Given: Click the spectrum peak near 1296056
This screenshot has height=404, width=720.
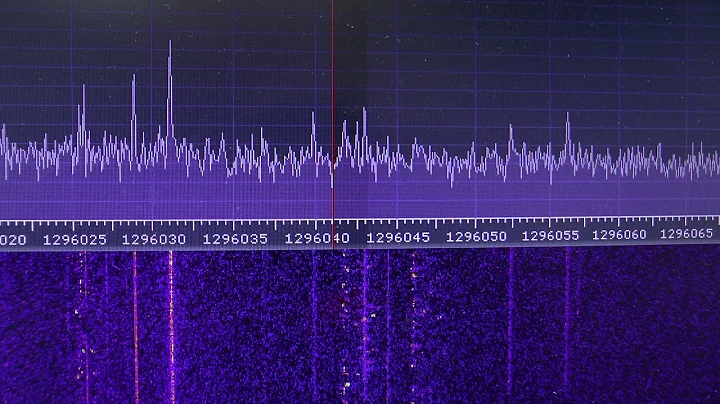Looking at the screenshot, I should [568, 133].
